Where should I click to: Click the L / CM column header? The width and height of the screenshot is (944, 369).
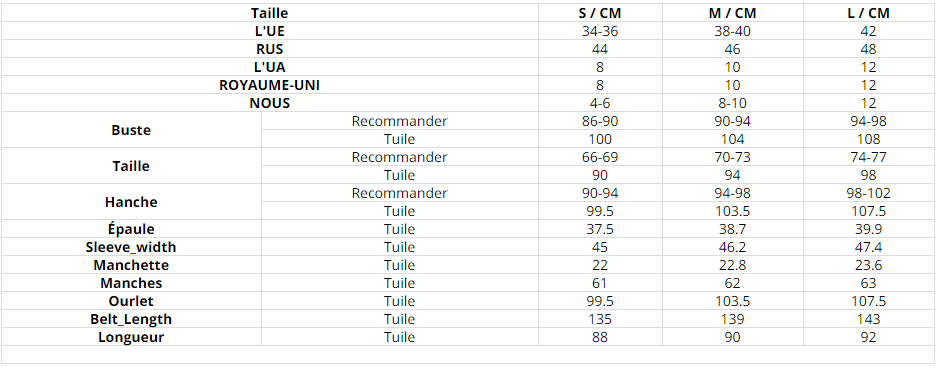(868, 13)
